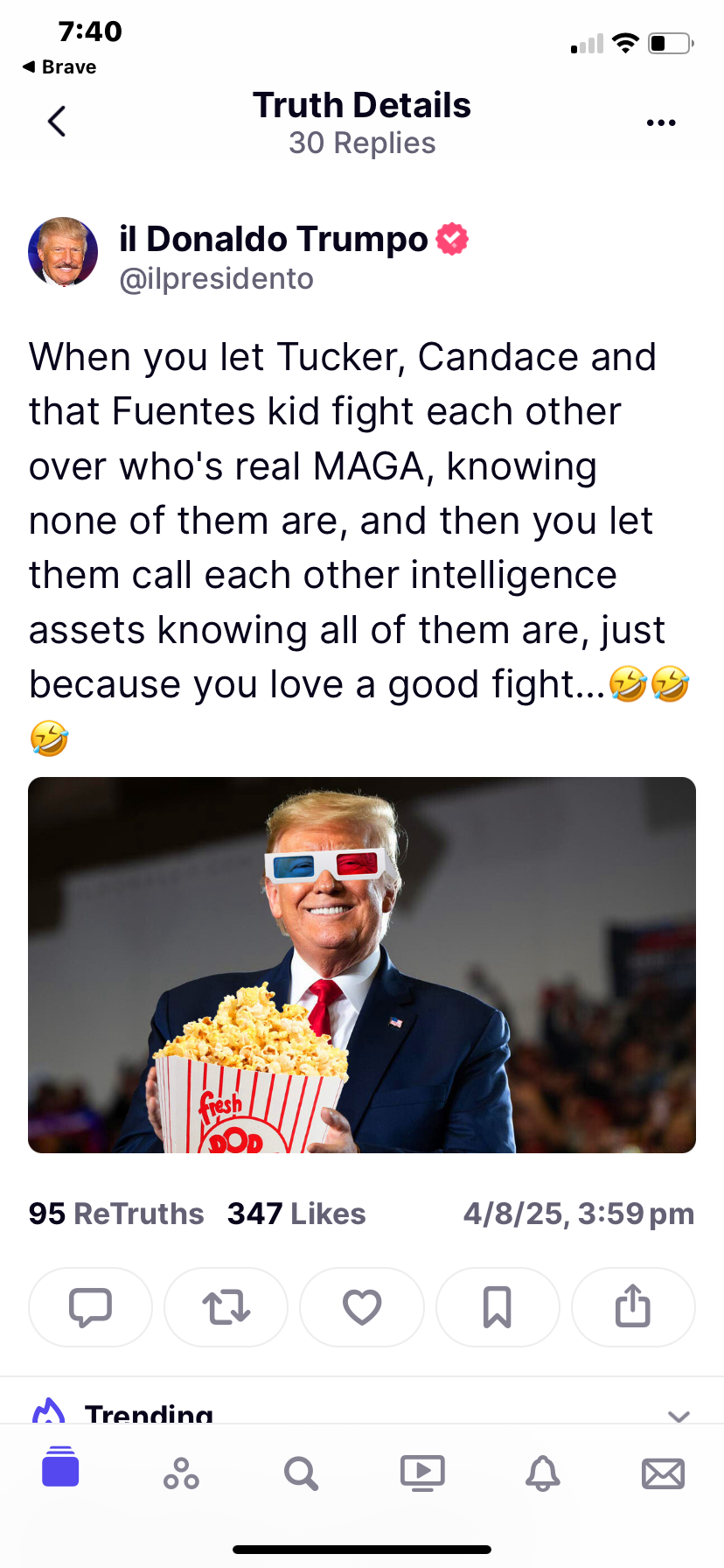Return to Brave app via back link
The image size is (724, 1568).
pos(59,66)
